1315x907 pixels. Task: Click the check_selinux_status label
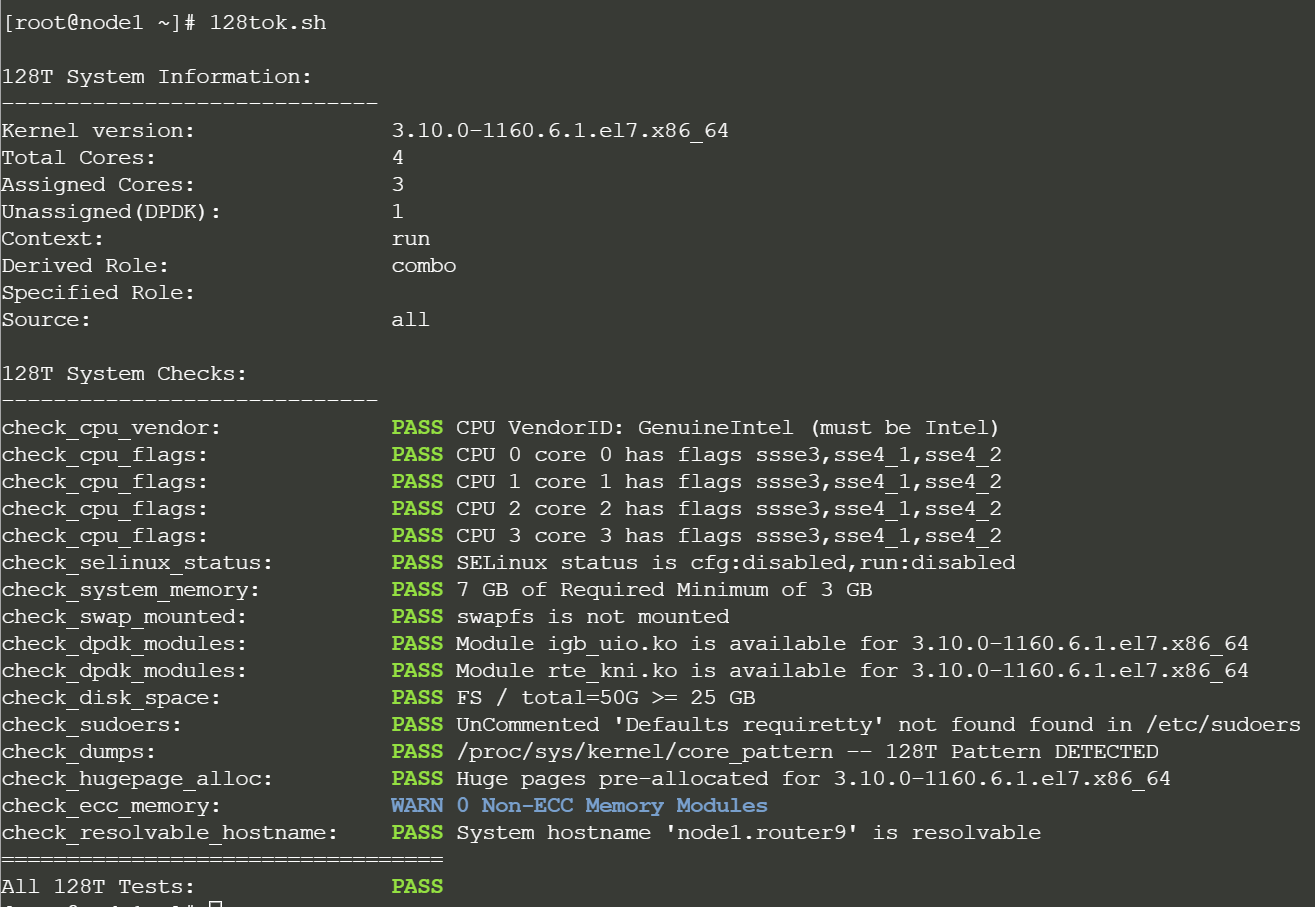tap(137, 563)
